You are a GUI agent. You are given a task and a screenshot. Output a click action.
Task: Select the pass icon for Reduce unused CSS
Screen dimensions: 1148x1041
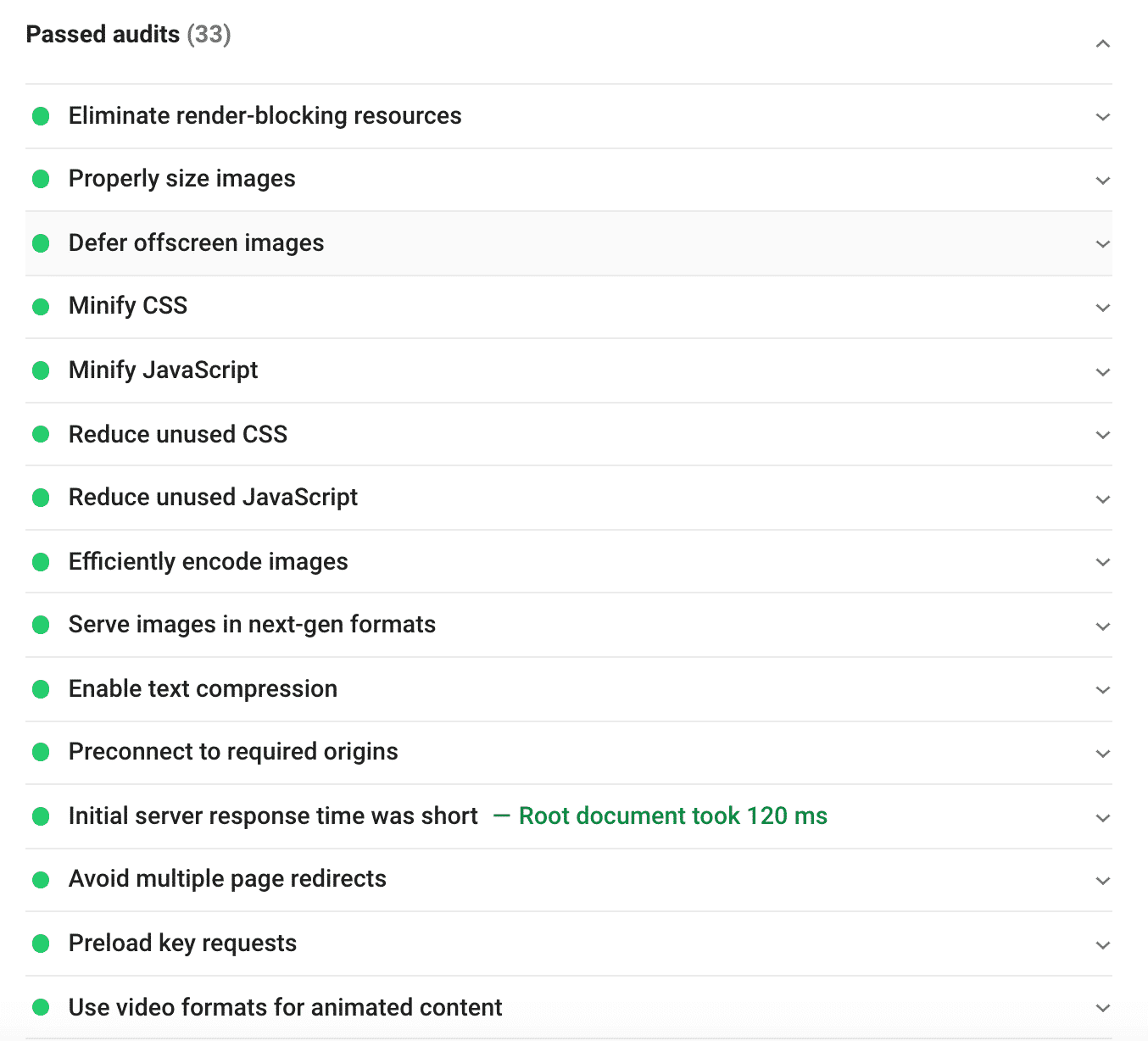(x=41, y=434)
